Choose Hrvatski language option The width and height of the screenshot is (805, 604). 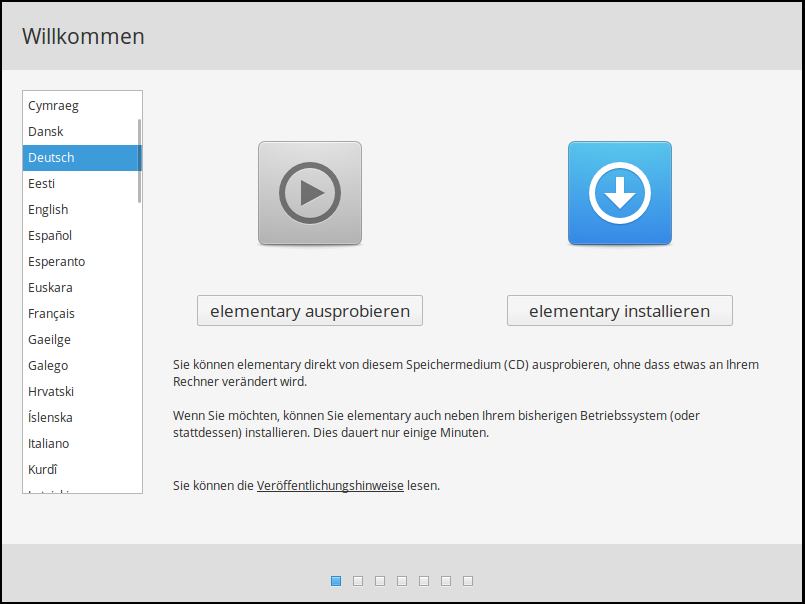51,392
